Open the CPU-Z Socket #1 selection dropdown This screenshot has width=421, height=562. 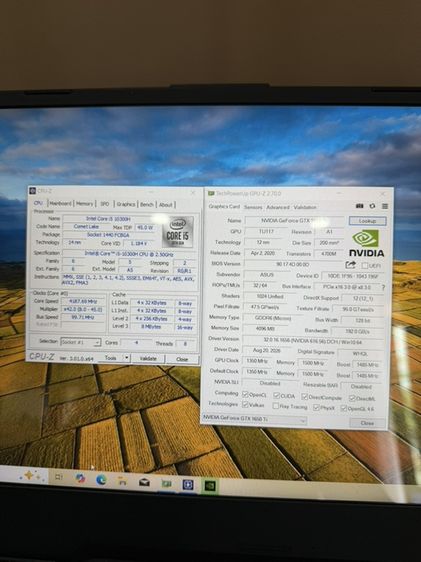81,342
